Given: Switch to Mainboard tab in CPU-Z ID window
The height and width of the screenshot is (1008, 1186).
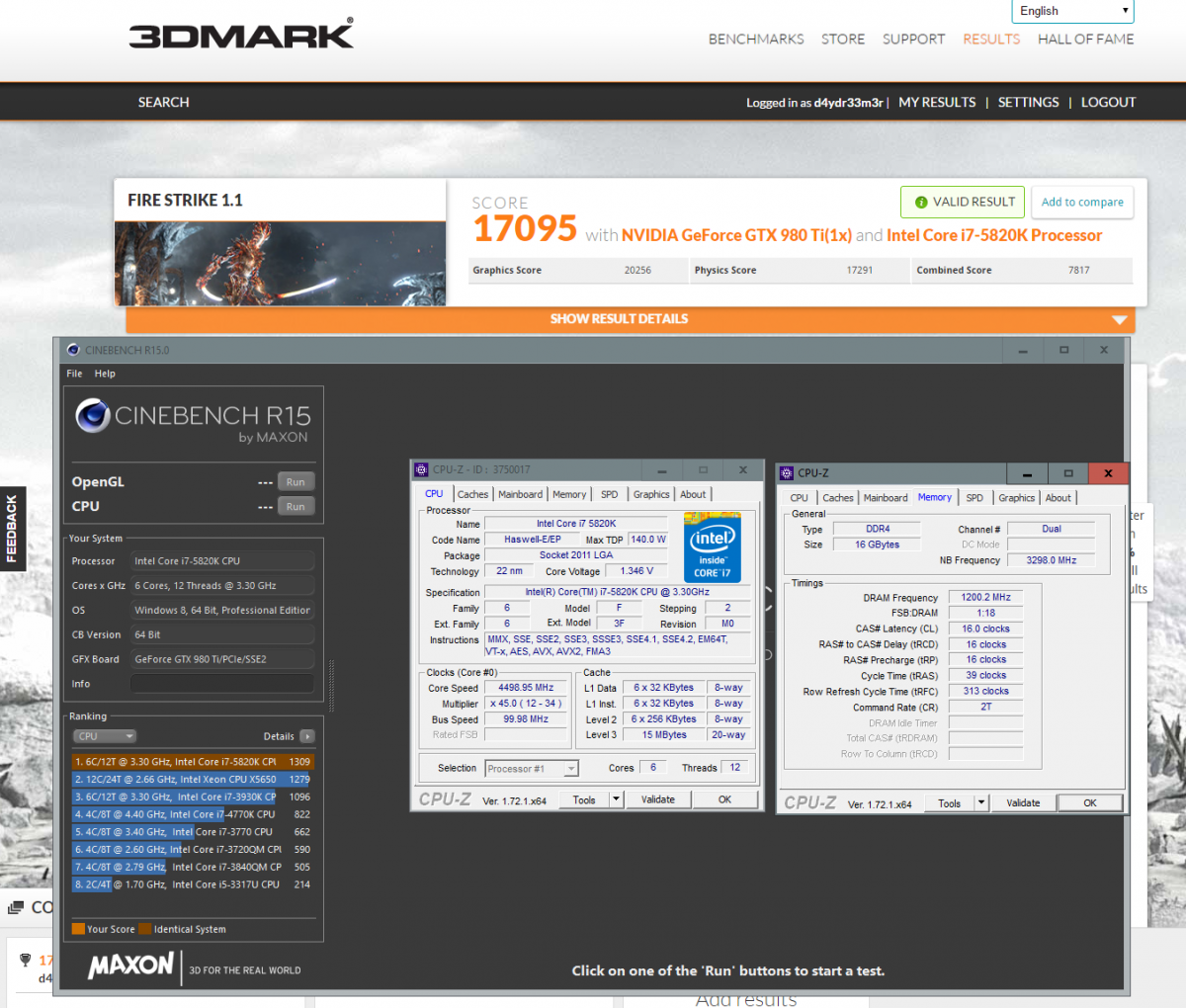Looking at the screenshot, I should coord(520,494).
